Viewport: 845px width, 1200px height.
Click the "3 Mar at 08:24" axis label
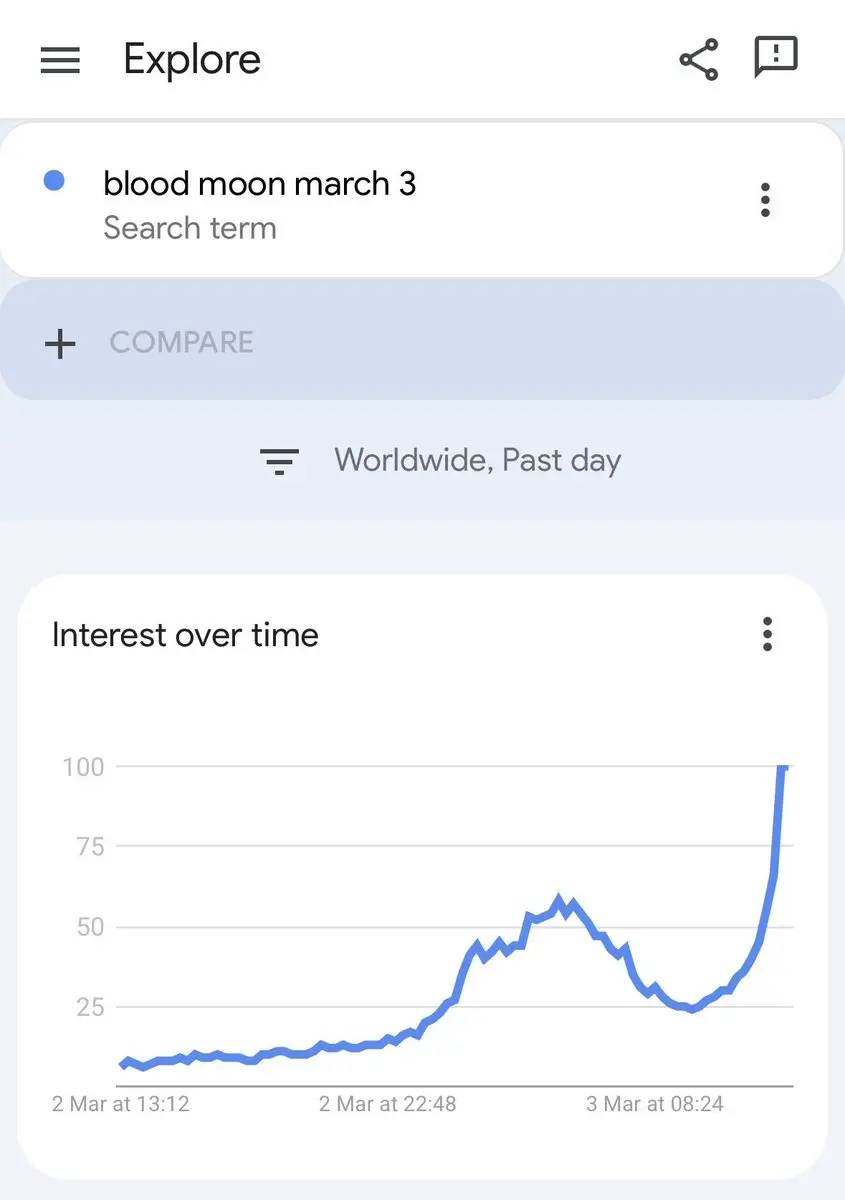[654, 1104]
